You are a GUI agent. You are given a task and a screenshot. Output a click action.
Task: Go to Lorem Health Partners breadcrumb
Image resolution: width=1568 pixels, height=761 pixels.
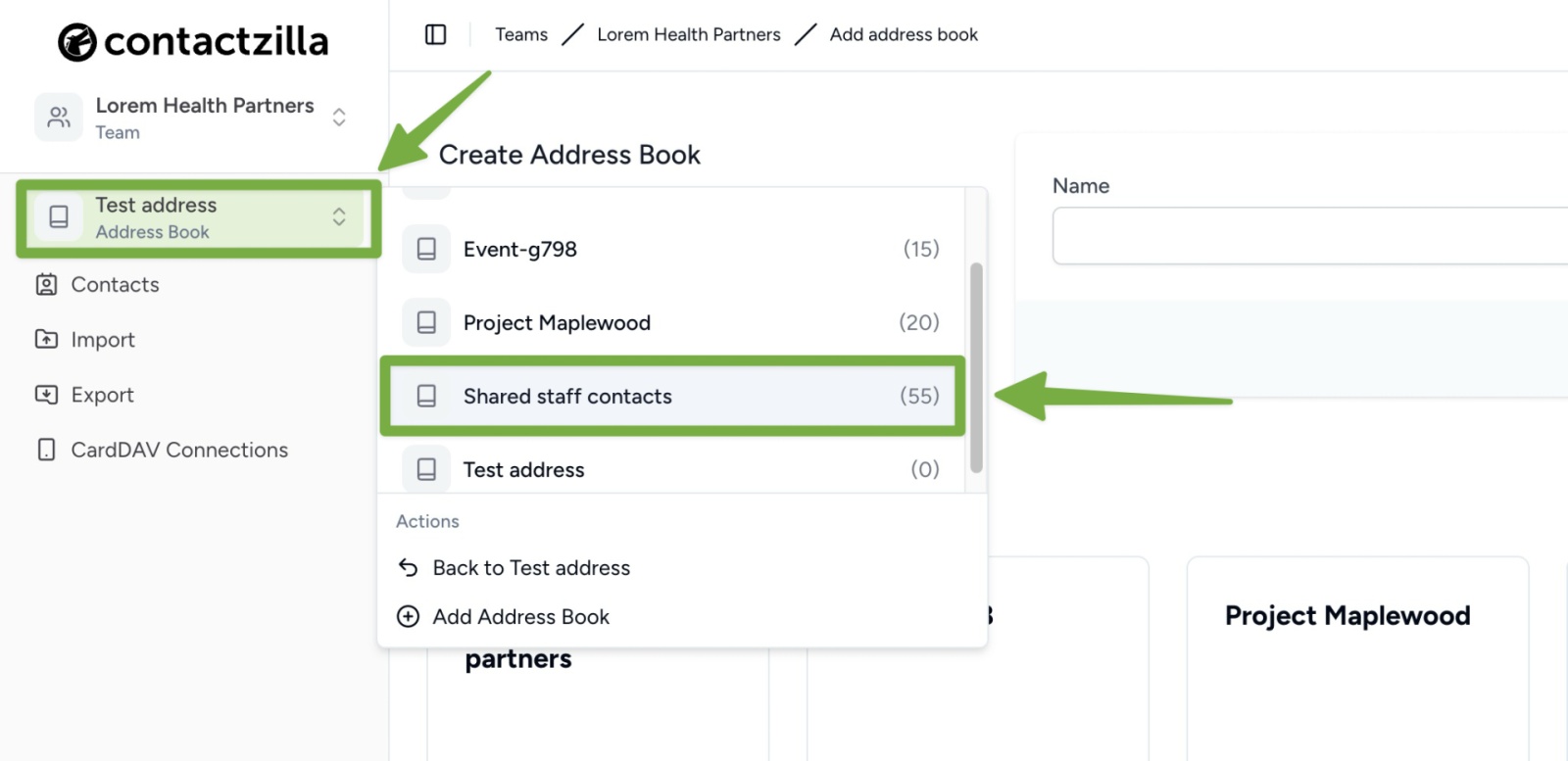click(x=689, y=34)
